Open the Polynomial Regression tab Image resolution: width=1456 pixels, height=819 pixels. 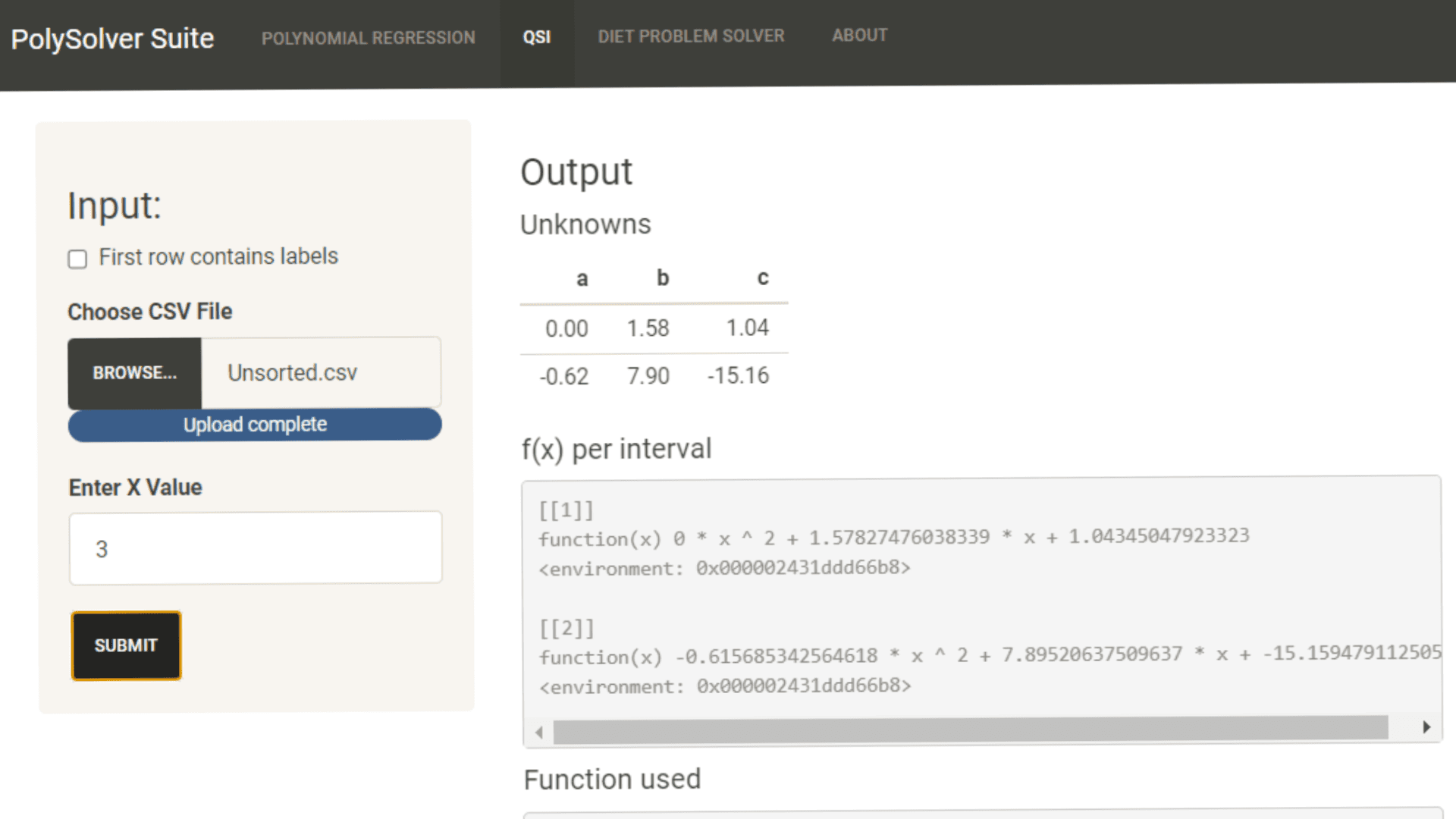(x=369, y=38)
